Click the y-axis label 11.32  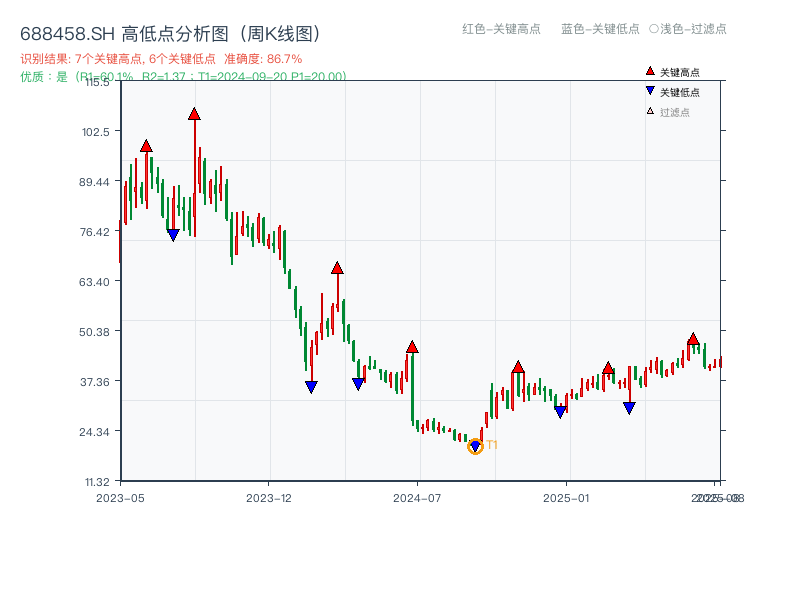[x=97, y=482]
